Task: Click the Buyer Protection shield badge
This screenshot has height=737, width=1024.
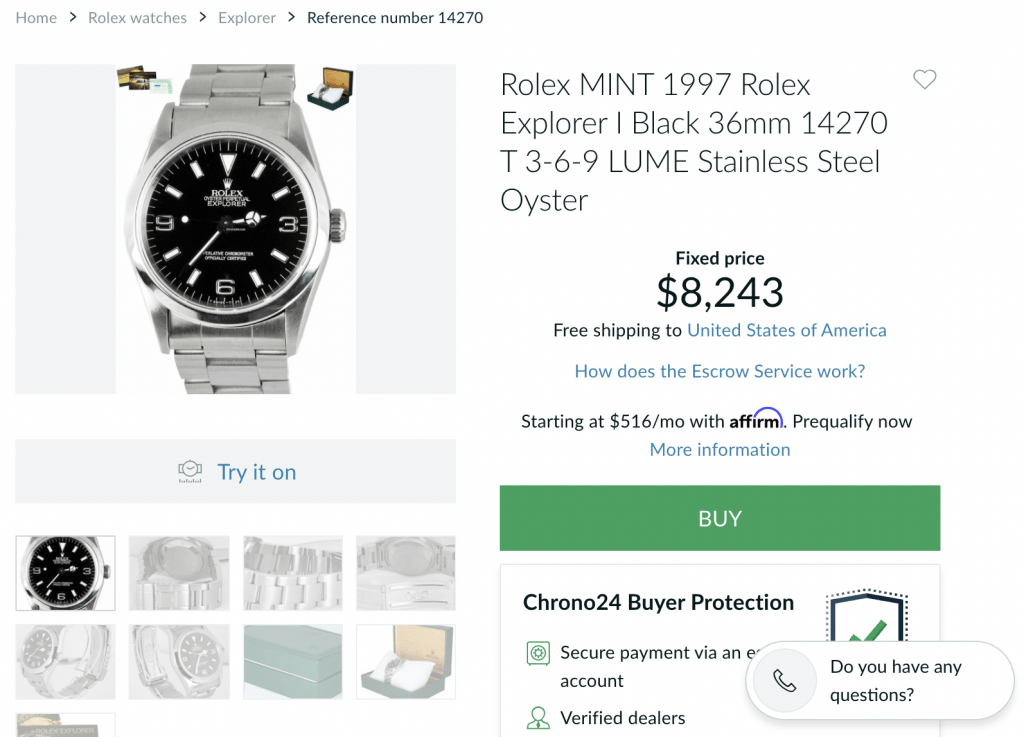Action: pos(866,615)
